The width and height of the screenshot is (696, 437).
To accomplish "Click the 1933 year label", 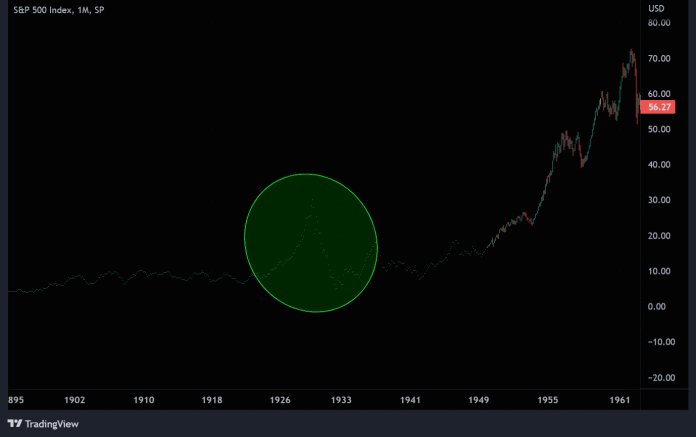I will [341, 400].
